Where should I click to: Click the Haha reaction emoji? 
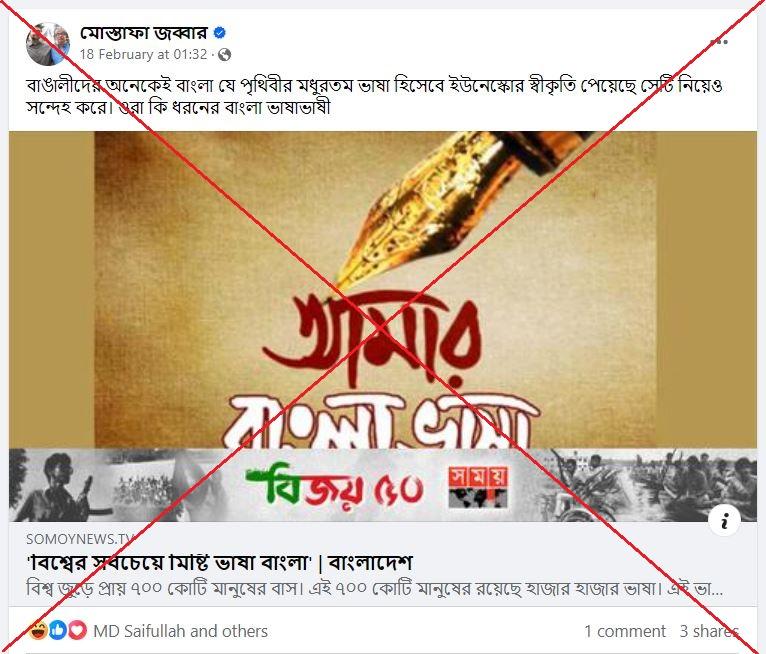tap(37, 631)
